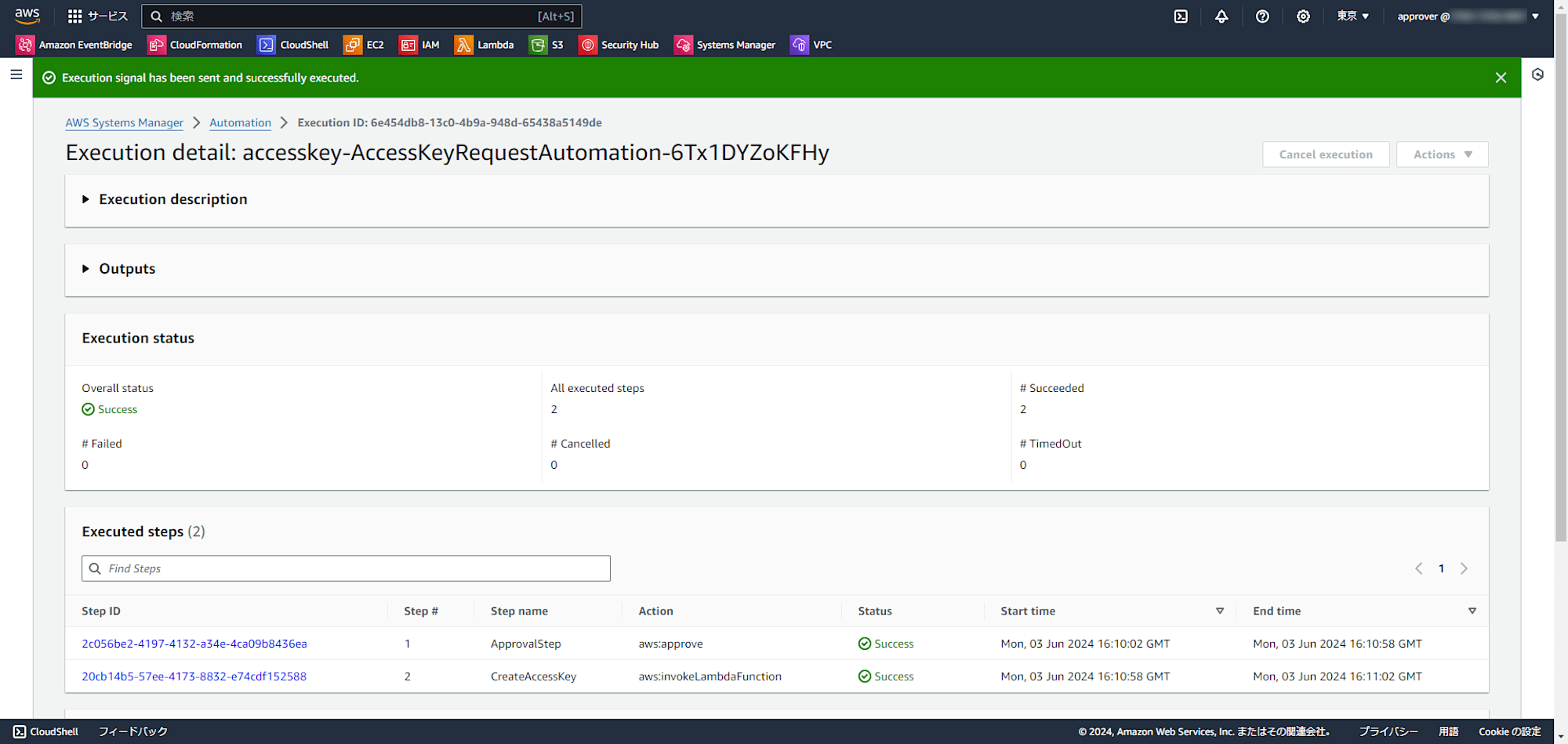The width and height of the screenshot is (1568, 744).
Task: Dismiss the green success banner
Action: pos(1501,78)
